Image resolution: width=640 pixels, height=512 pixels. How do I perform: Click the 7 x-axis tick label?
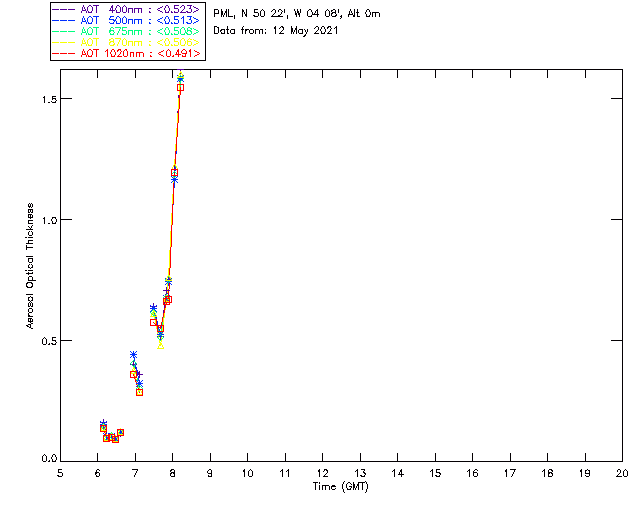point(135,473)
